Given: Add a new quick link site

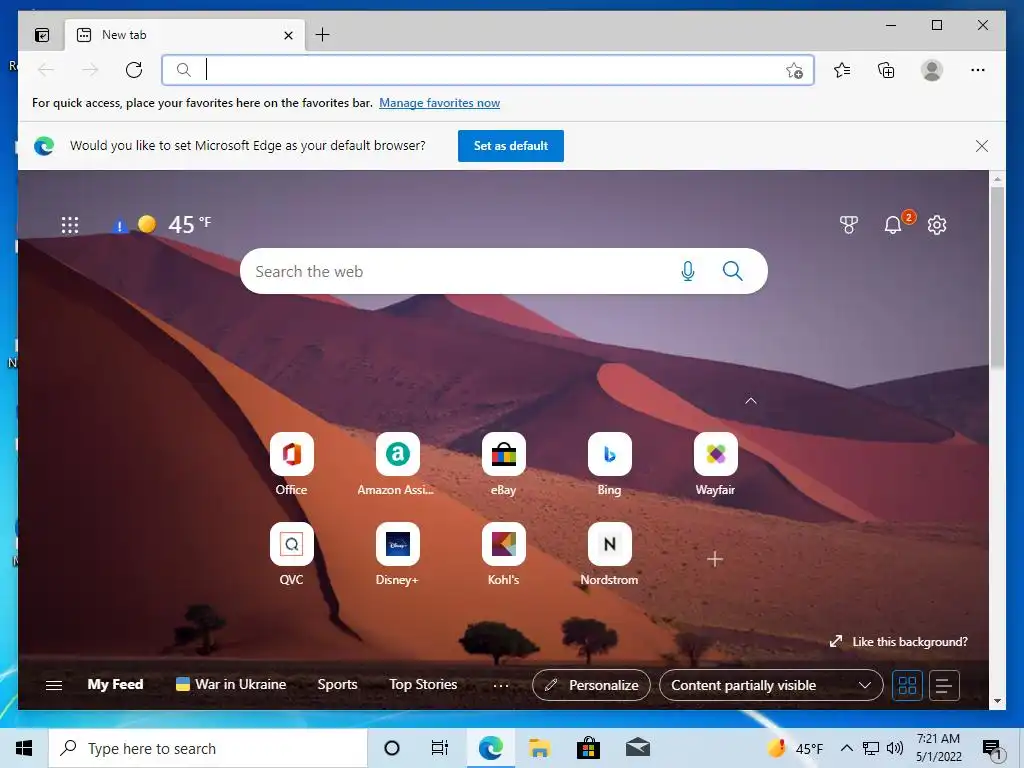Looking at the screenshot, I should point(715,559).
